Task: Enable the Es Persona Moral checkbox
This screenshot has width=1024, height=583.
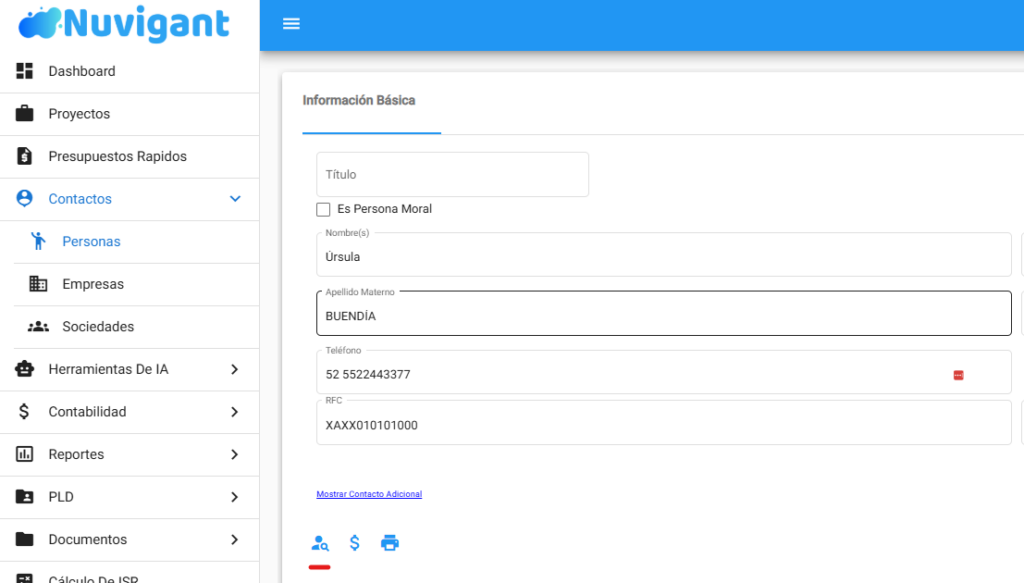Action: [x=323, y=210]
